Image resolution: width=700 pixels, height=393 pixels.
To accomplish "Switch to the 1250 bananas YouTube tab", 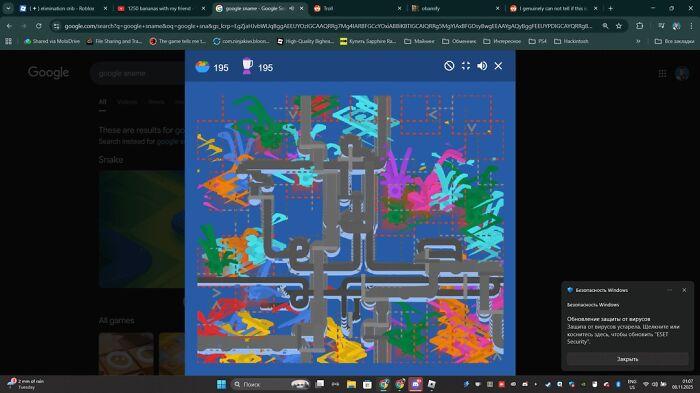I will tap(160, 8).
